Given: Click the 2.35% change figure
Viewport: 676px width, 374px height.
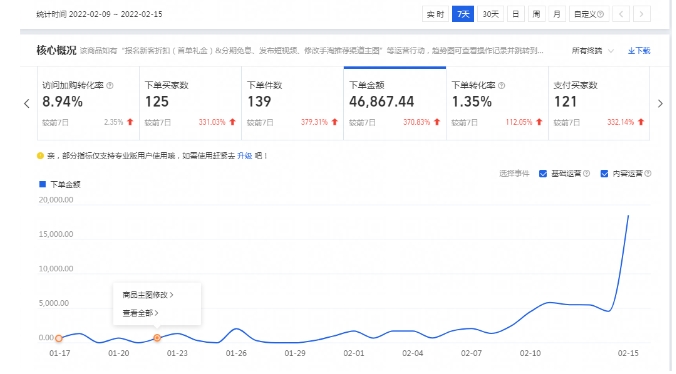Looking at the screenshot, I should [113, 122].
